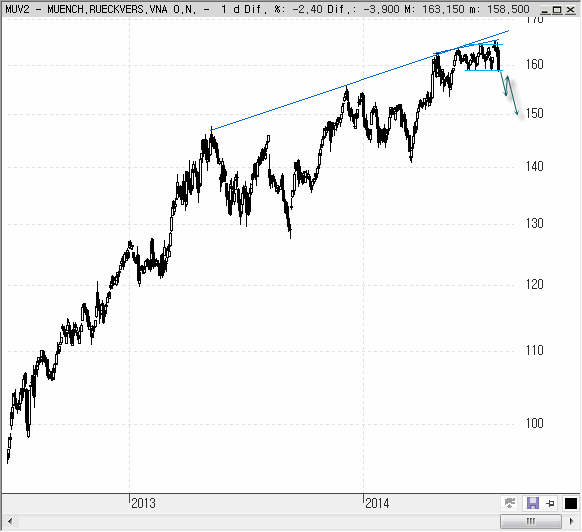
Task: Maximize the MUV2 chart window
Action: 558,10
